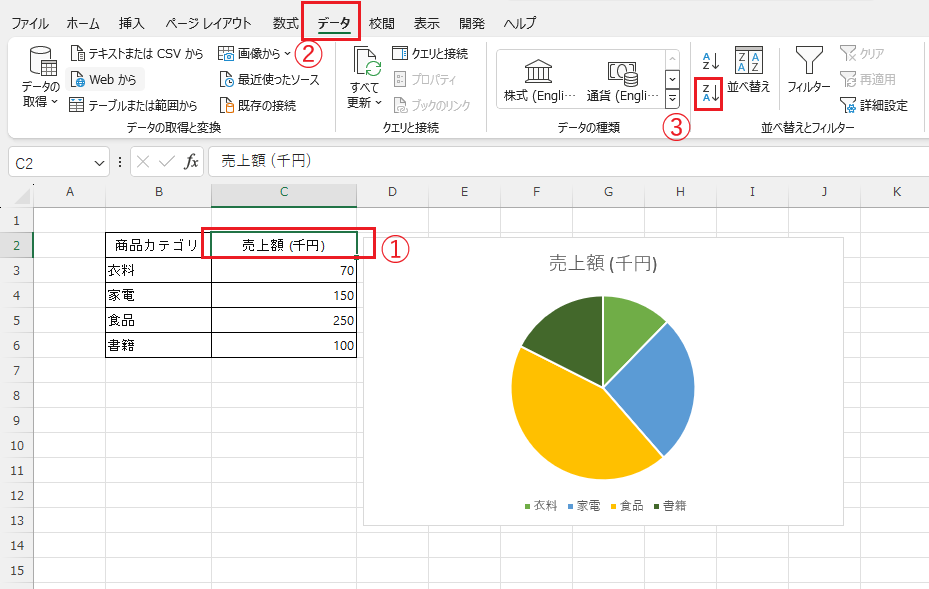Open formula bar options three dots
This screenshot has height=589, width=929.
[x=120, y=162]
